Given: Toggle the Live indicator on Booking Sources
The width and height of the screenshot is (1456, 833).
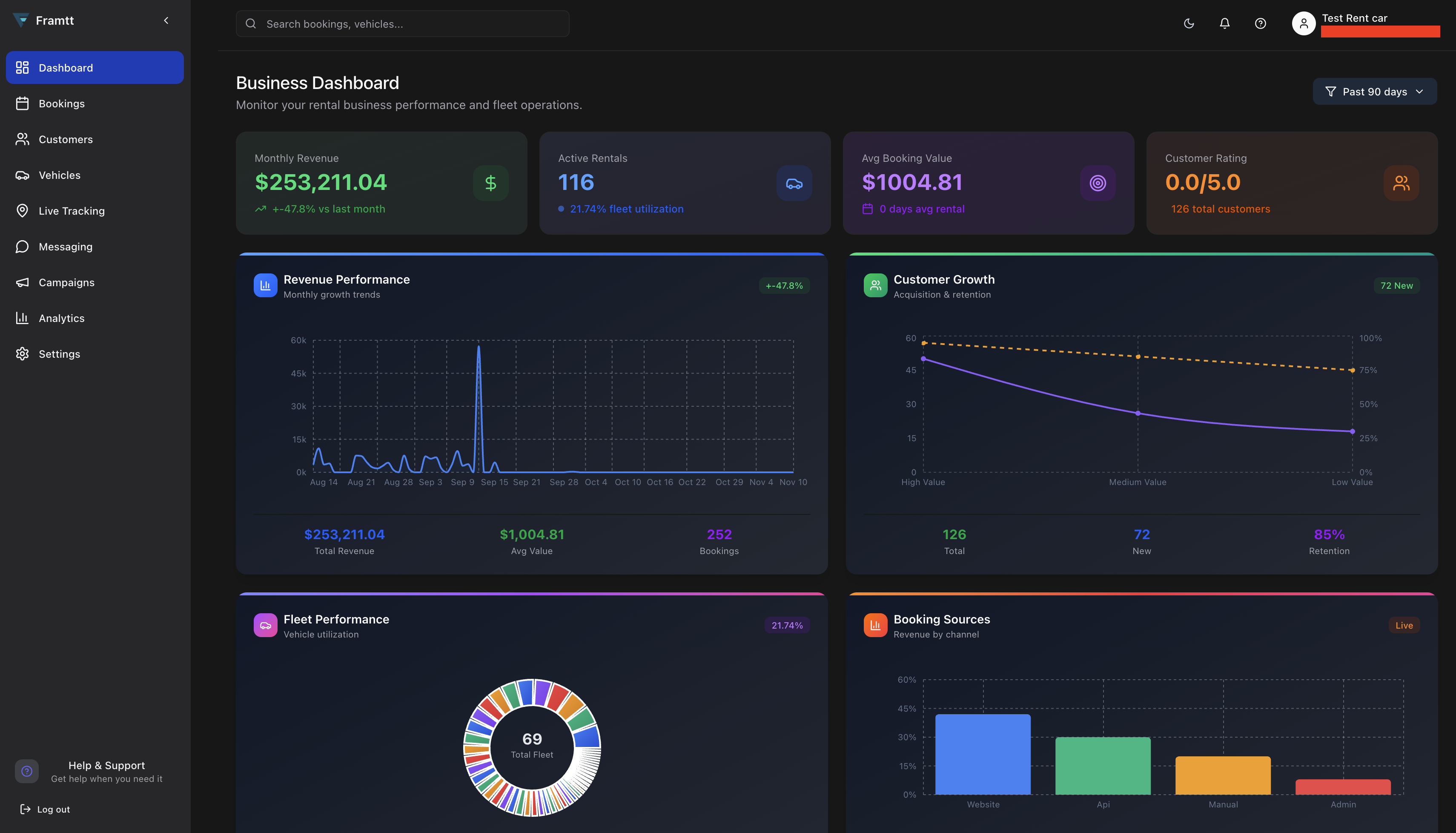Looking at the screenshot, I should pyautogui.click(x=1404, y=625).
